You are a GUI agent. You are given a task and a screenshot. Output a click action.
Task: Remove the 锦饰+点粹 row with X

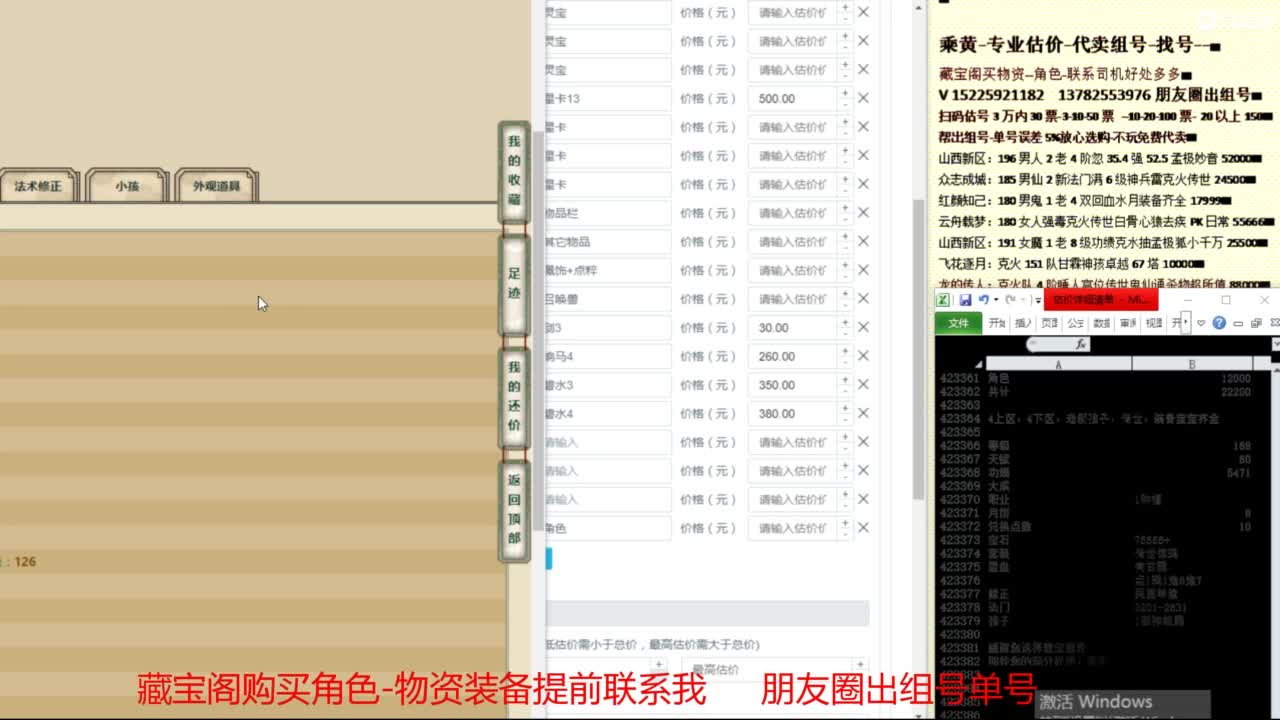tap(863, 270)
